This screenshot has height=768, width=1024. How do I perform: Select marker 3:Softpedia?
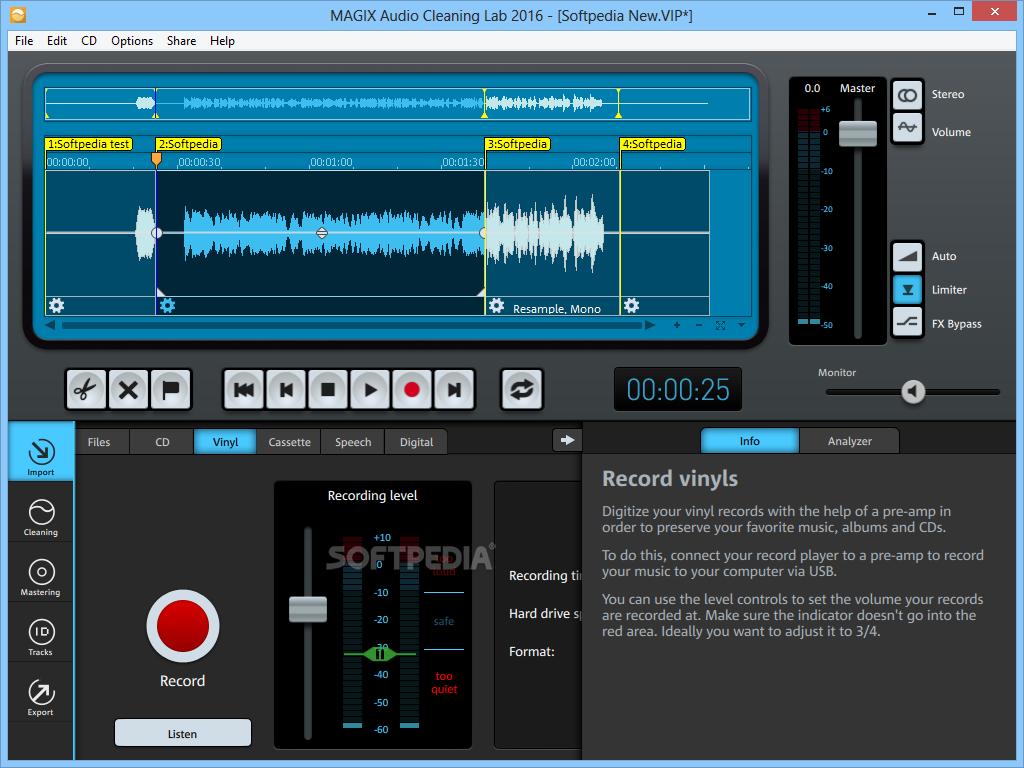point(518,144)
